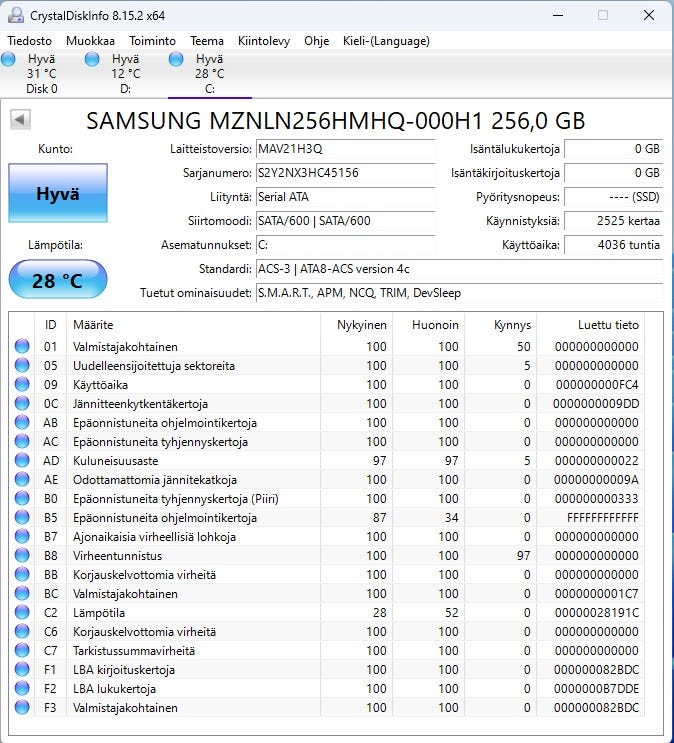Viewport: 674px width, 743px height.
Task: Click the 28 °C temperature button
Action: coord(57,280)
